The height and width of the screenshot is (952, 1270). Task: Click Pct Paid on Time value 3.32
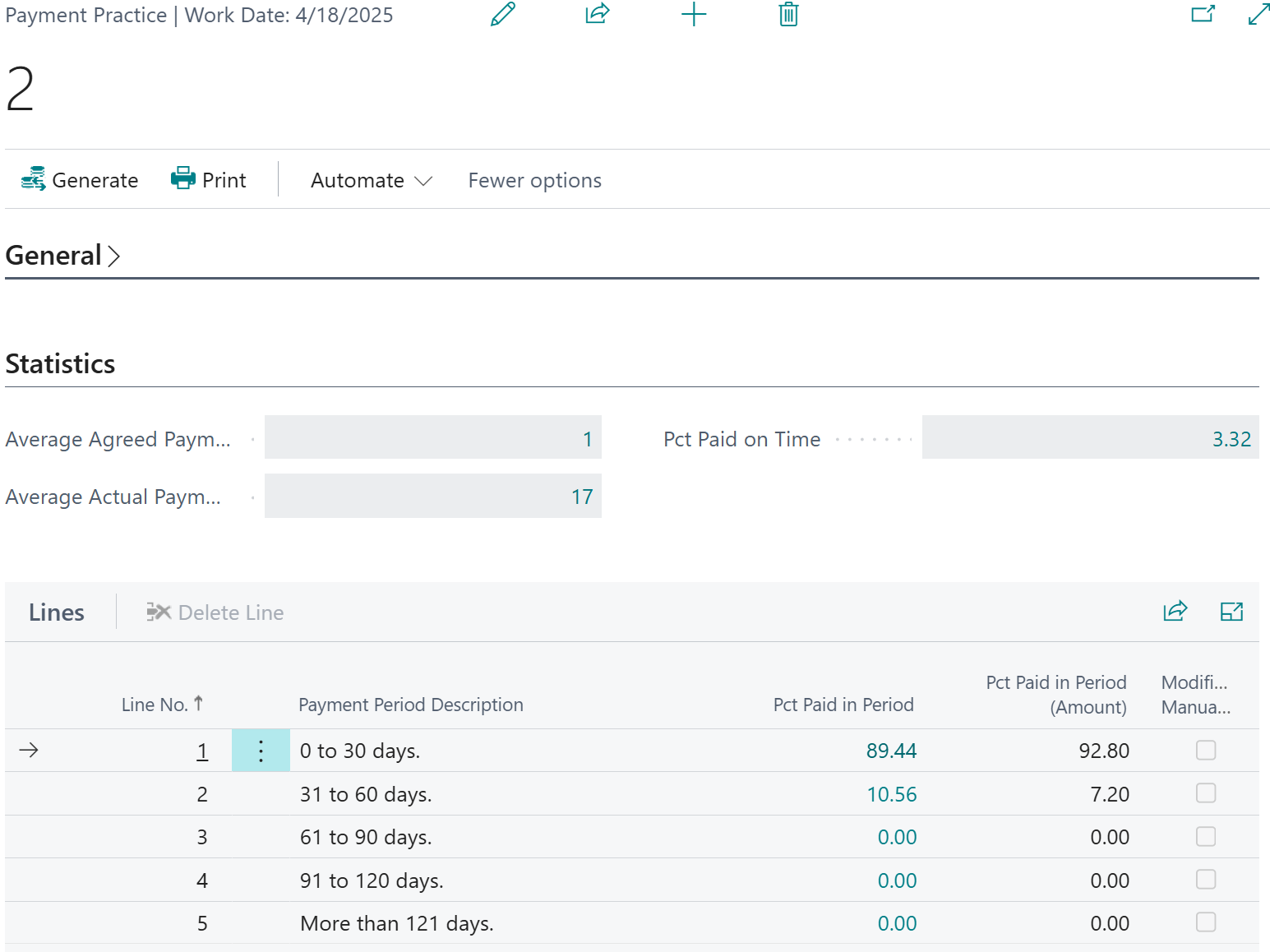coord(1090,437)
